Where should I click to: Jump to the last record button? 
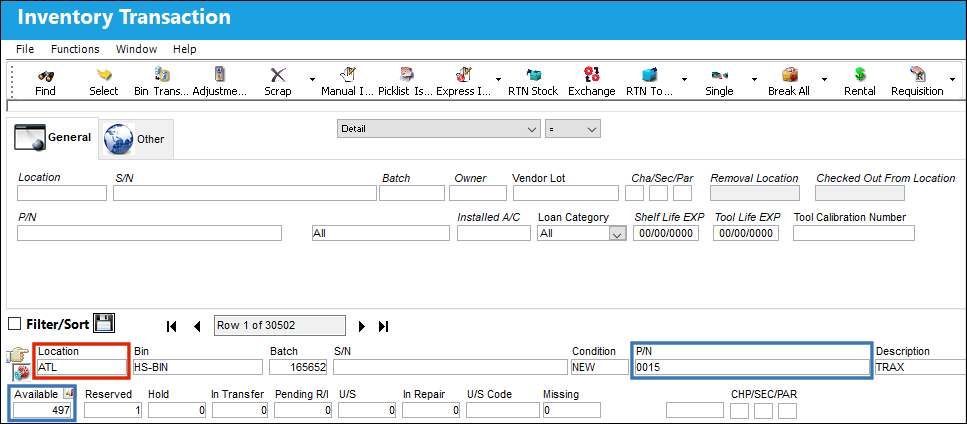[x=384, y=326]
